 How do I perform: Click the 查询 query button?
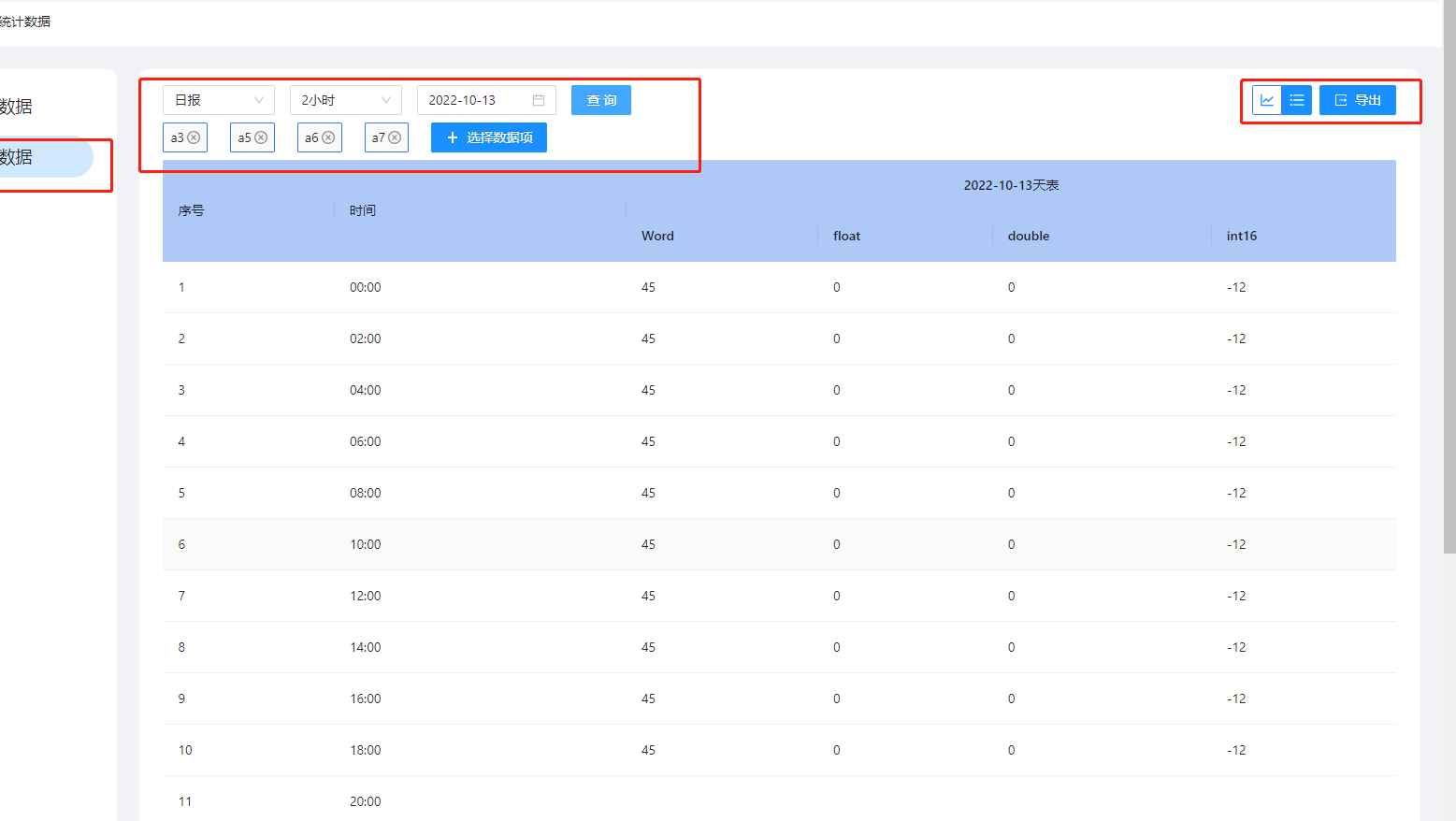tap(601, 100)
